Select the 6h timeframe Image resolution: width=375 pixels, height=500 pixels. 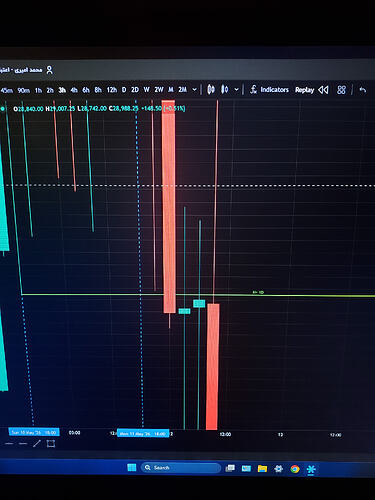pos(86,90)
